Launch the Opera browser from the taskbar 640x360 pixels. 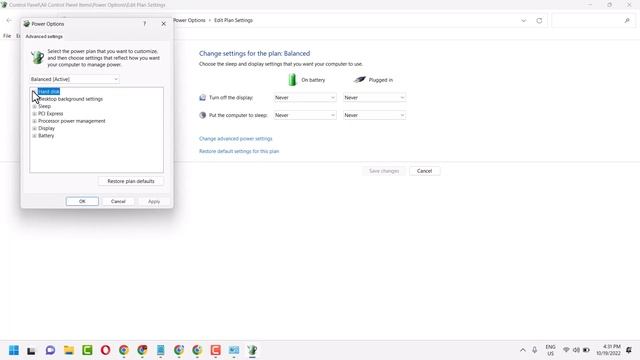tap(105, 350)
